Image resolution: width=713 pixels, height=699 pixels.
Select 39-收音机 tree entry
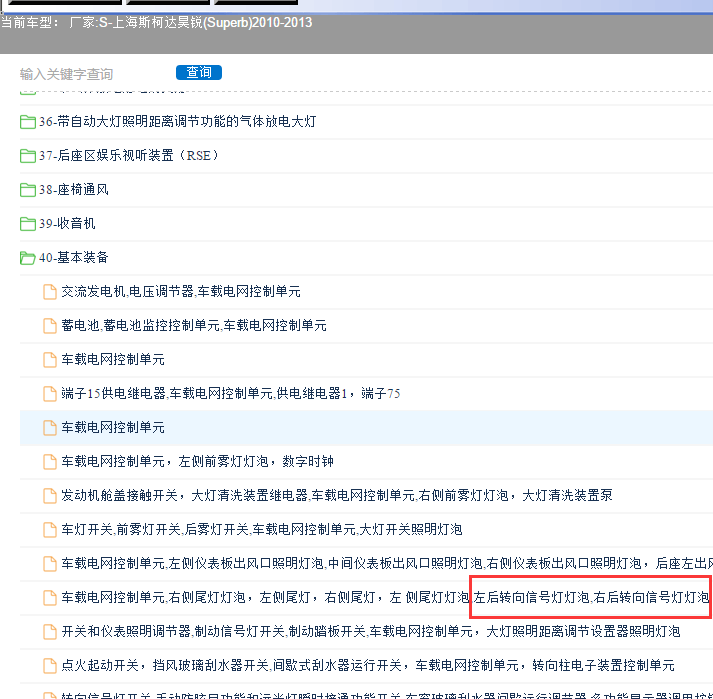click(x=67, y=223)
